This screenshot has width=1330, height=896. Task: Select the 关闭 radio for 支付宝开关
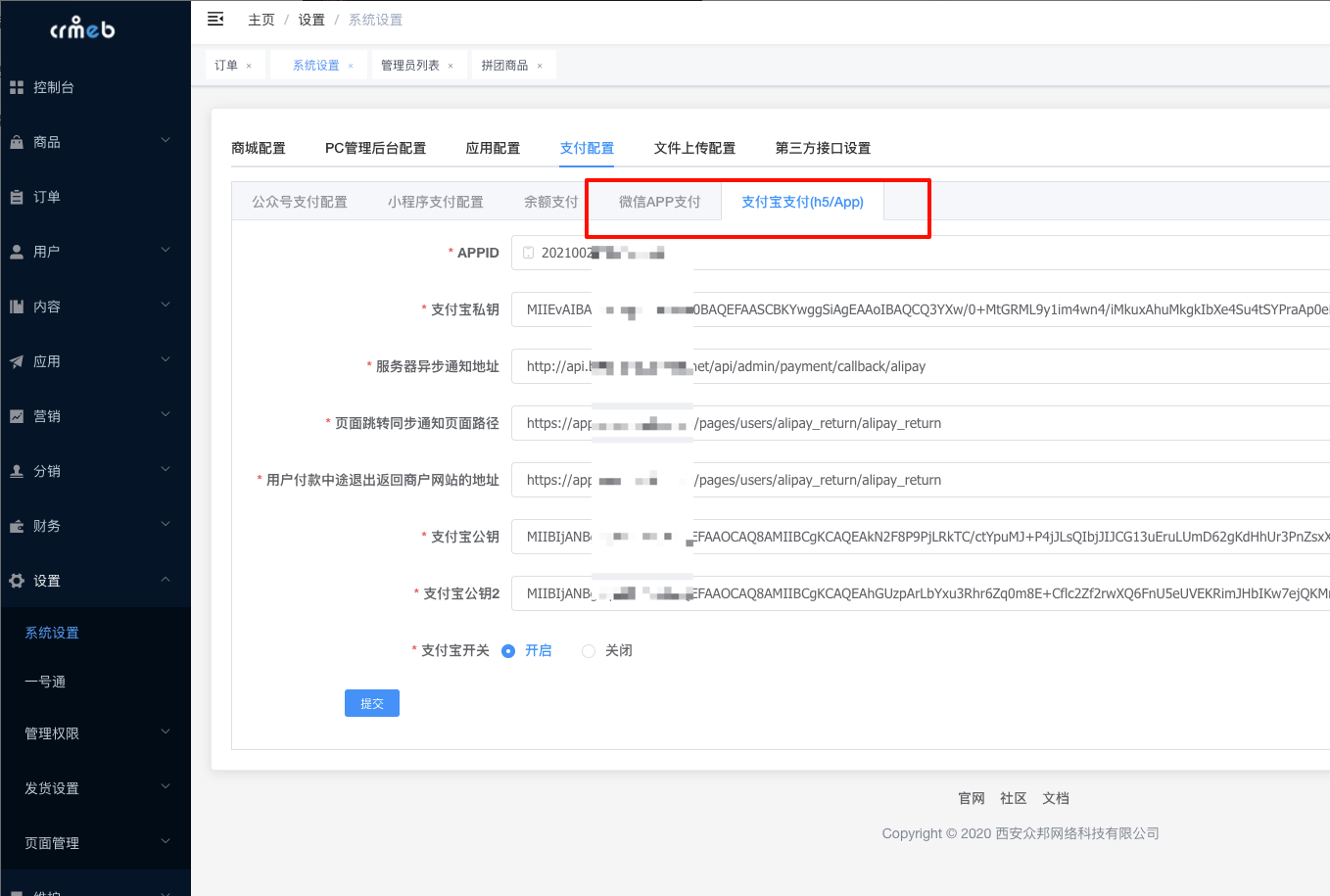pyautogui.click(x=589, y=651)
